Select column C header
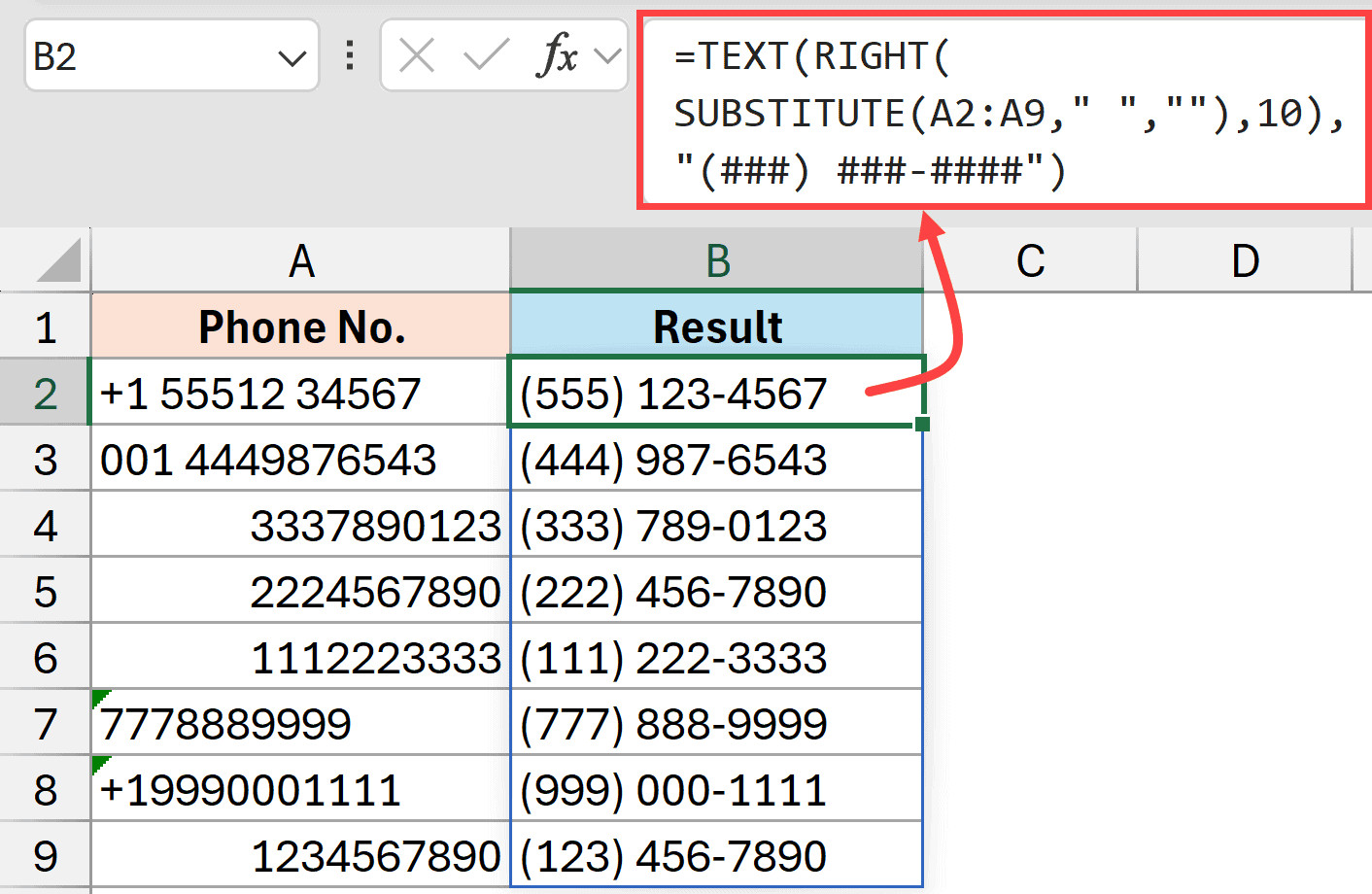The image size is (1372, 894). coord(1030,260)
